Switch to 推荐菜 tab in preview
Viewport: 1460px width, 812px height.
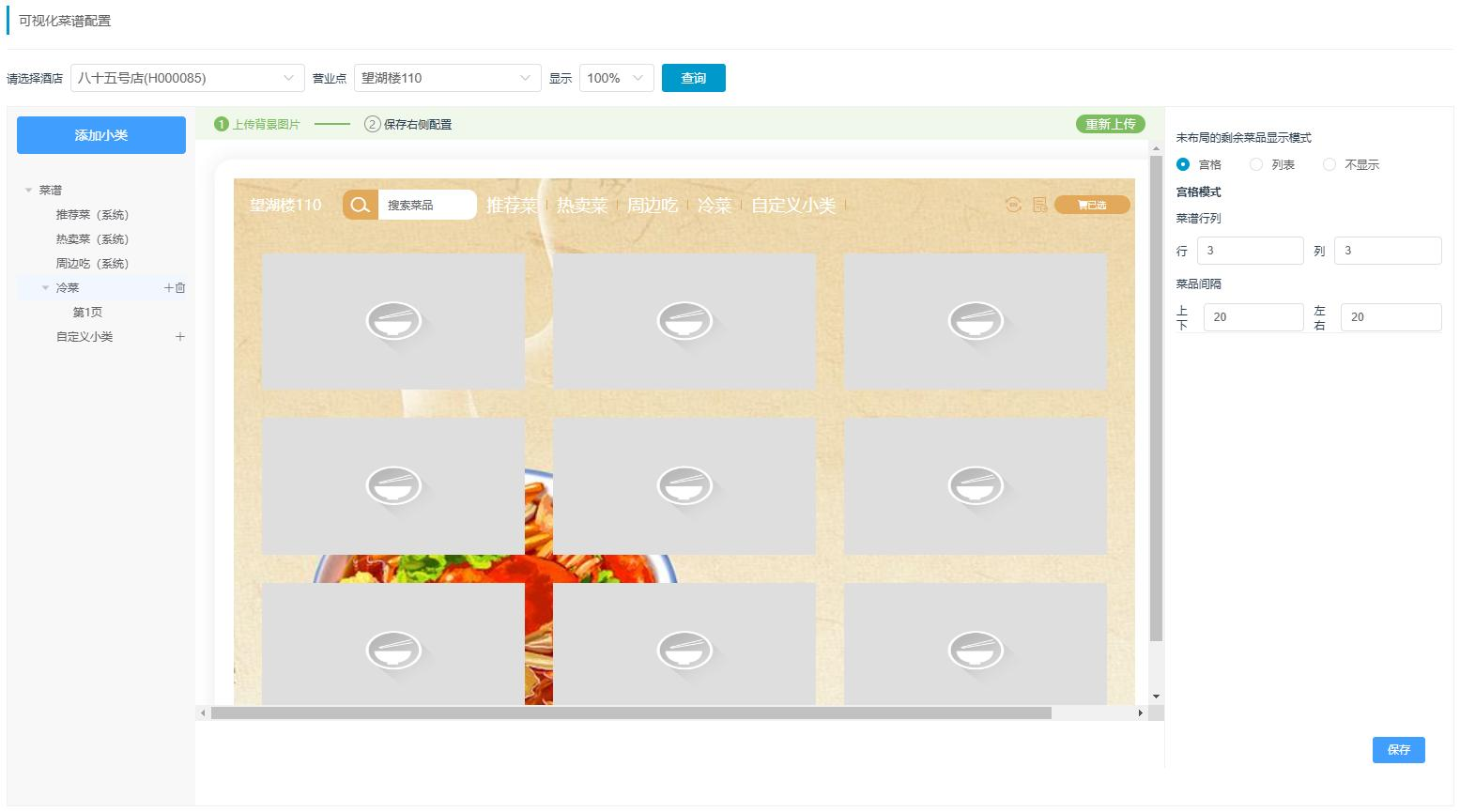512,205
